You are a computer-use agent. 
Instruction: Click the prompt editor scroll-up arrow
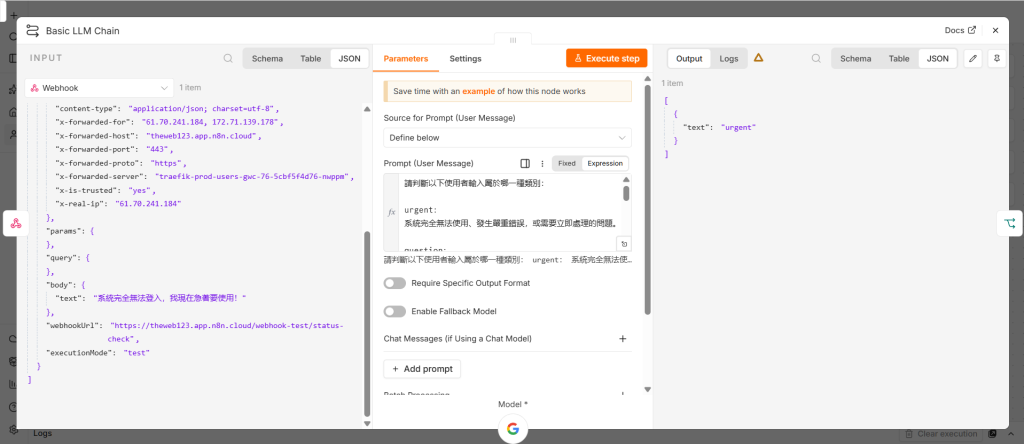click(626, 179)
